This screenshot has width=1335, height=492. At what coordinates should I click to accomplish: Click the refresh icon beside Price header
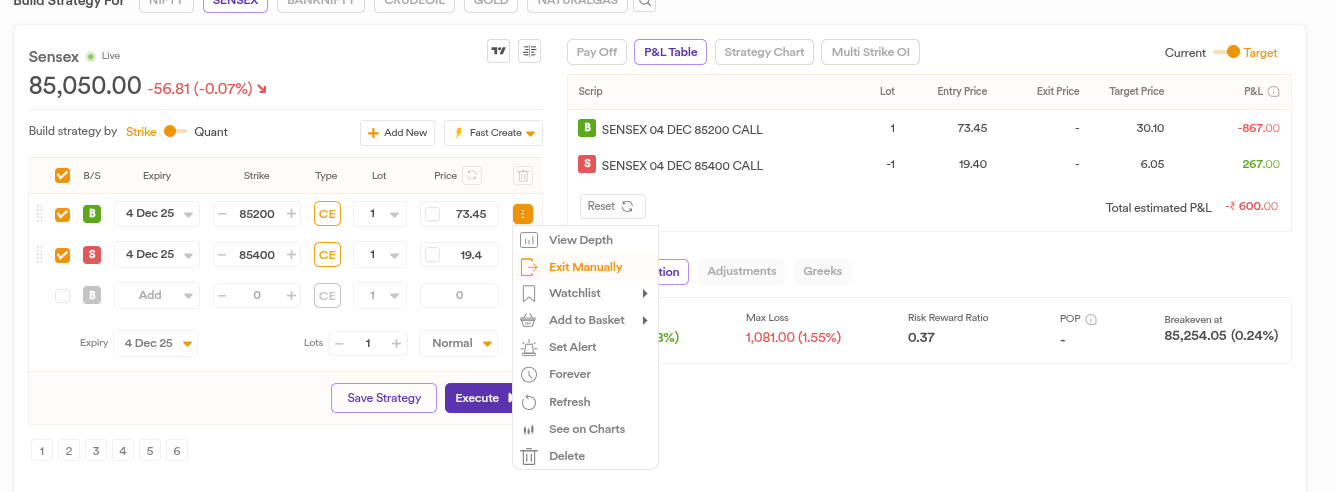pos(473,176)
